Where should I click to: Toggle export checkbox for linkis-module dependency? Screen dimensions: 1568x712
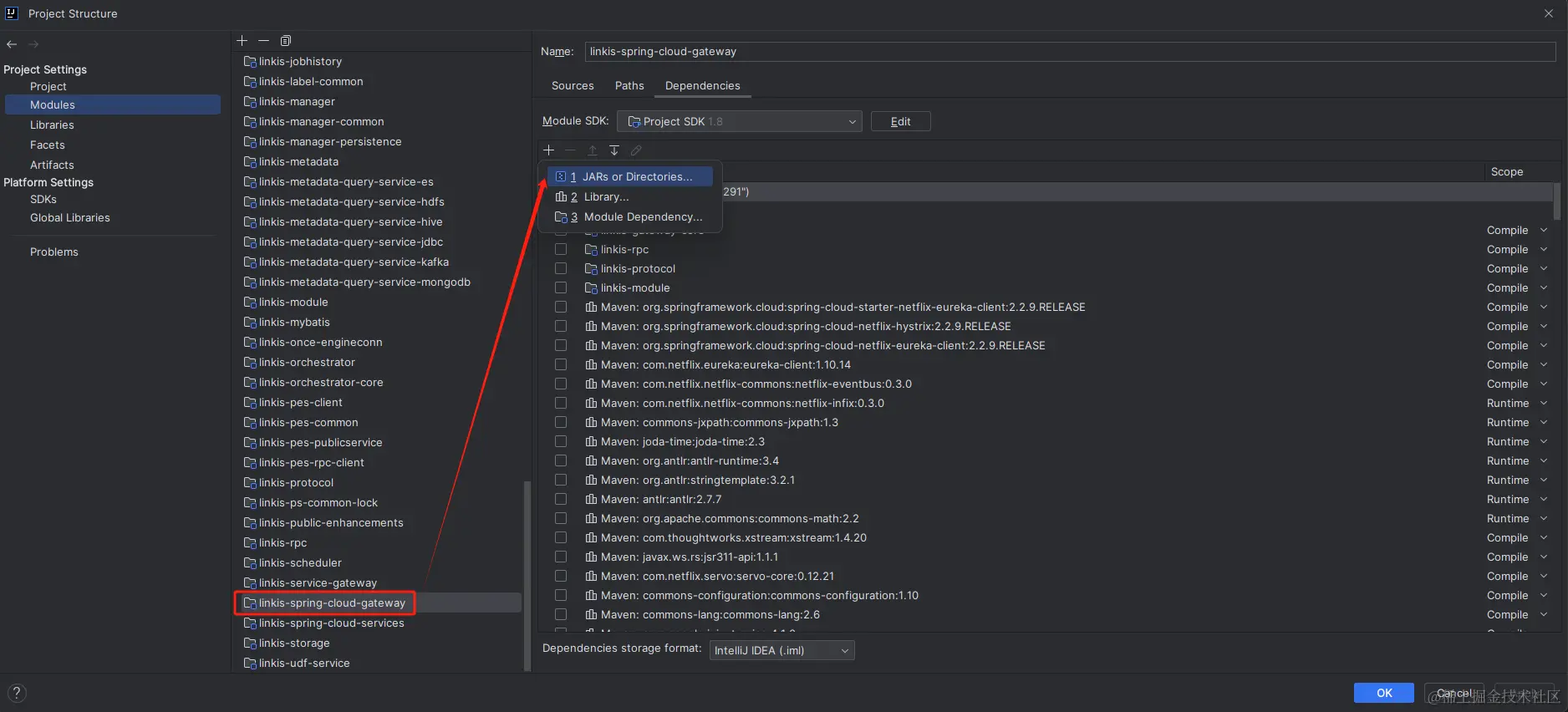[x=561, y=288]
